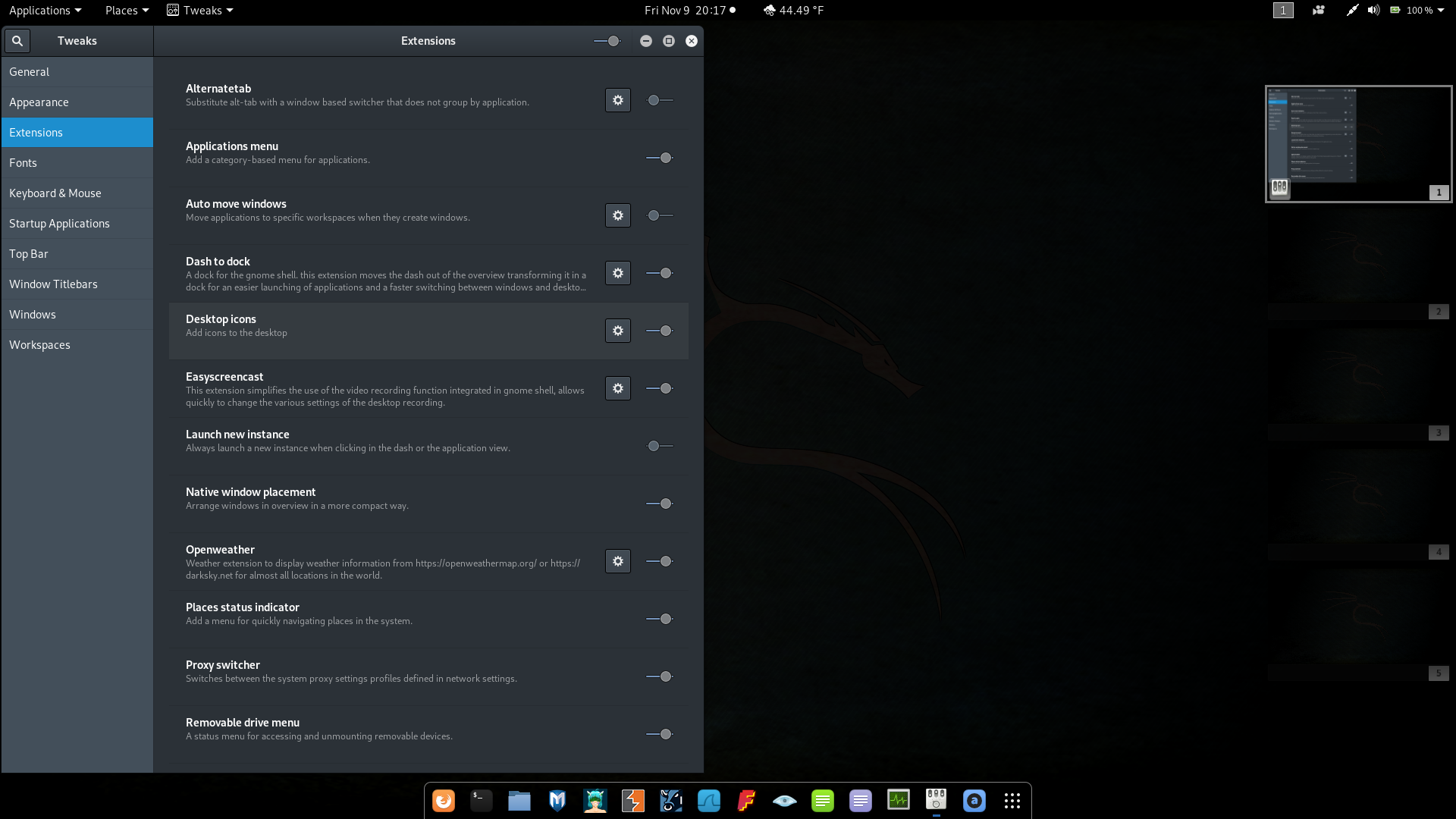Disable the Applications menu extension
The width and height of the screenshot is (1456, 819).
[x=659, y=158]
